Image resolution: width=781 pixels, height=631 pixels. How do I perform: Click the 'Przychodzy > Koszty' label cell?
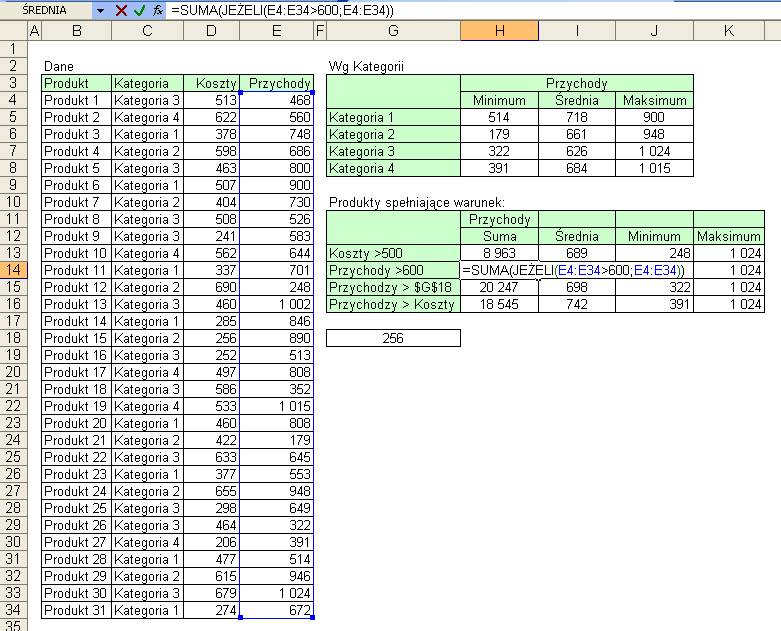pos(393,304)
